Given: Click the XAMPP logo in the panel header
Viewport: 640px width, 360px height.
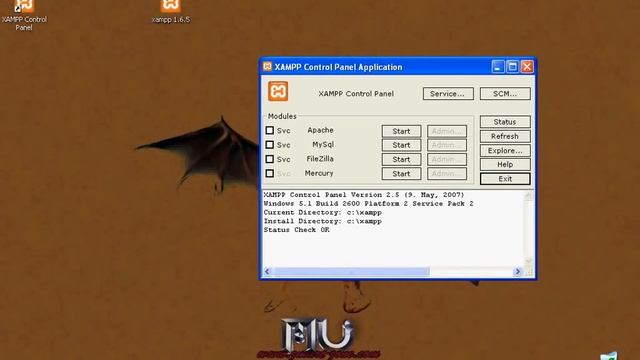Looking at the screenshot, I should (278, 91).
